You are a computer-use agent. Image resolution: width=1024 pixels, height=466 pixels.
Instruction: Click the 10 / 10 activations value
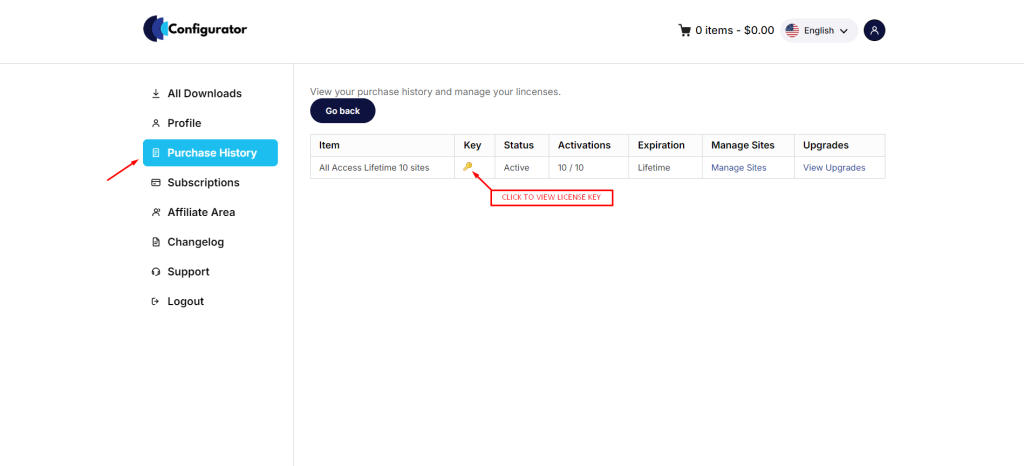(571, 168)
